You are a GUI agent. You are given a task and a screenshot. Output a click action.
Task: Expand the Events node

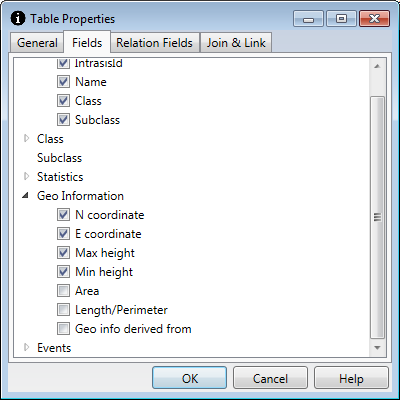tap(27, 347)
